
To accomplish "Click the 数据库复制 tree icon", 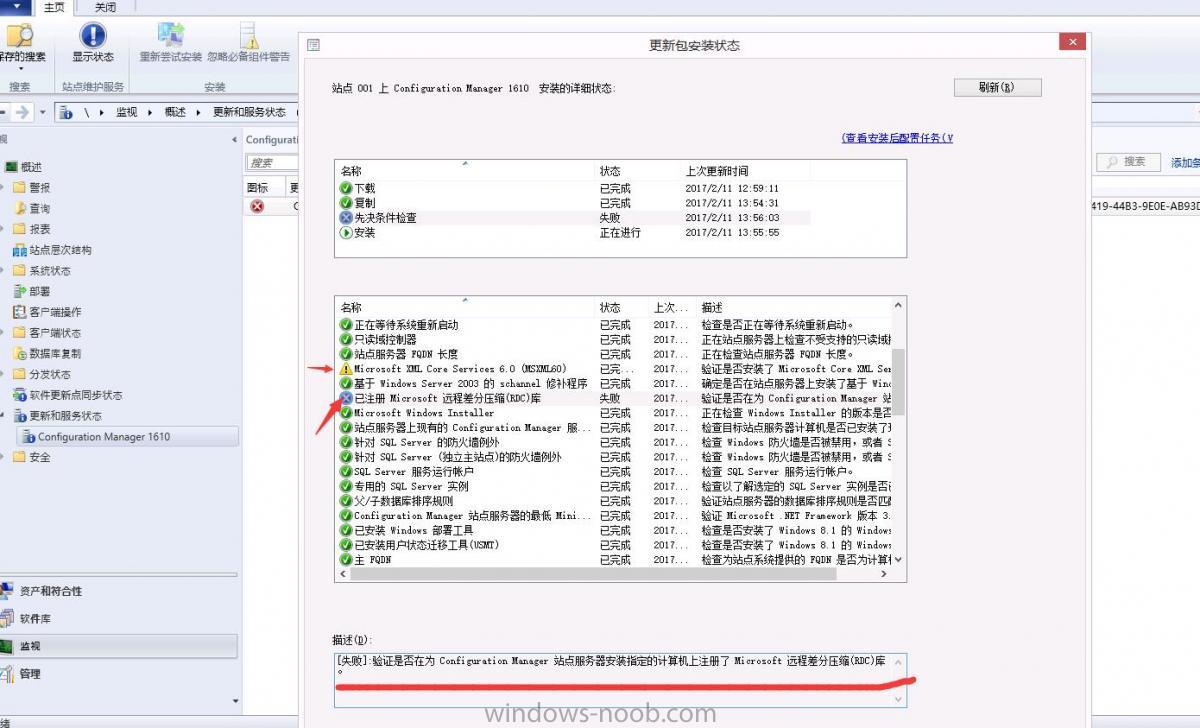I will click(x=20, y=353).
